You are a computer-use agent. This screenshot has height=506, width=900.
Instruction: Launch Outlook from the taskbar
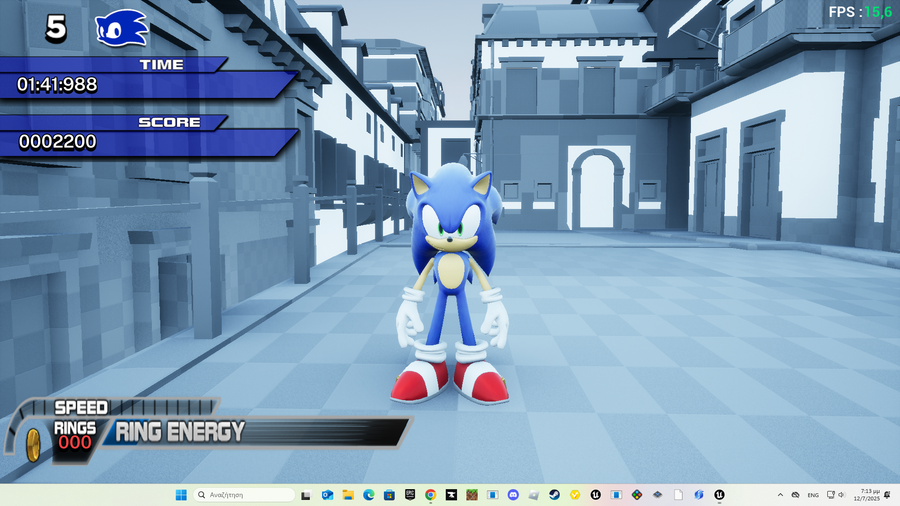click(327, 495)
